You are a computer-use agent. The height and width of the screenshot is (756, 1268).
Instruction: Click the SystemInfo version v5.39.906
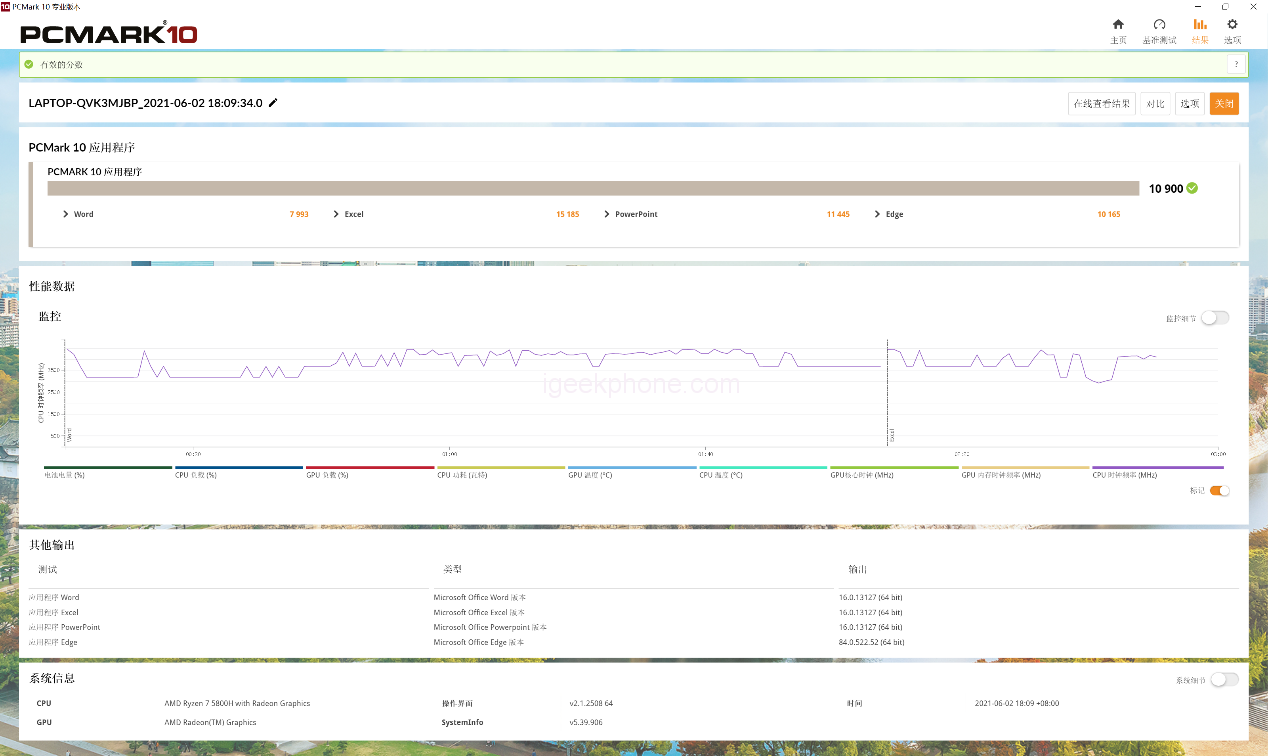tap(586, 722)
